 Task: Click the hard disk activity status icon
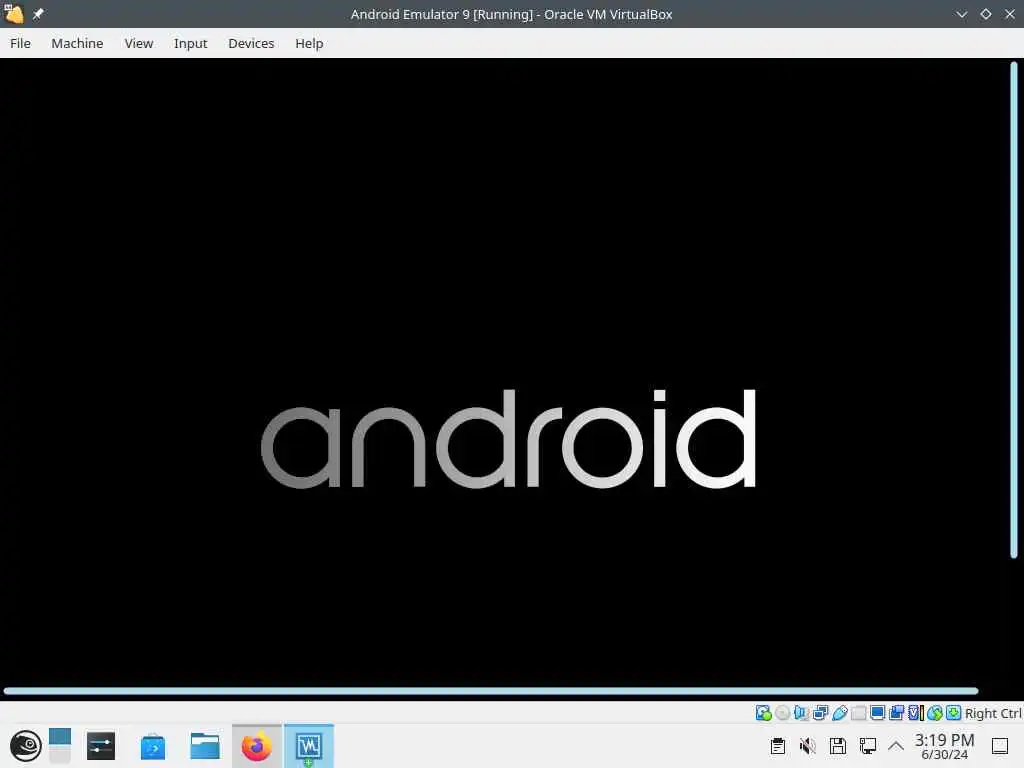point(763,712)
